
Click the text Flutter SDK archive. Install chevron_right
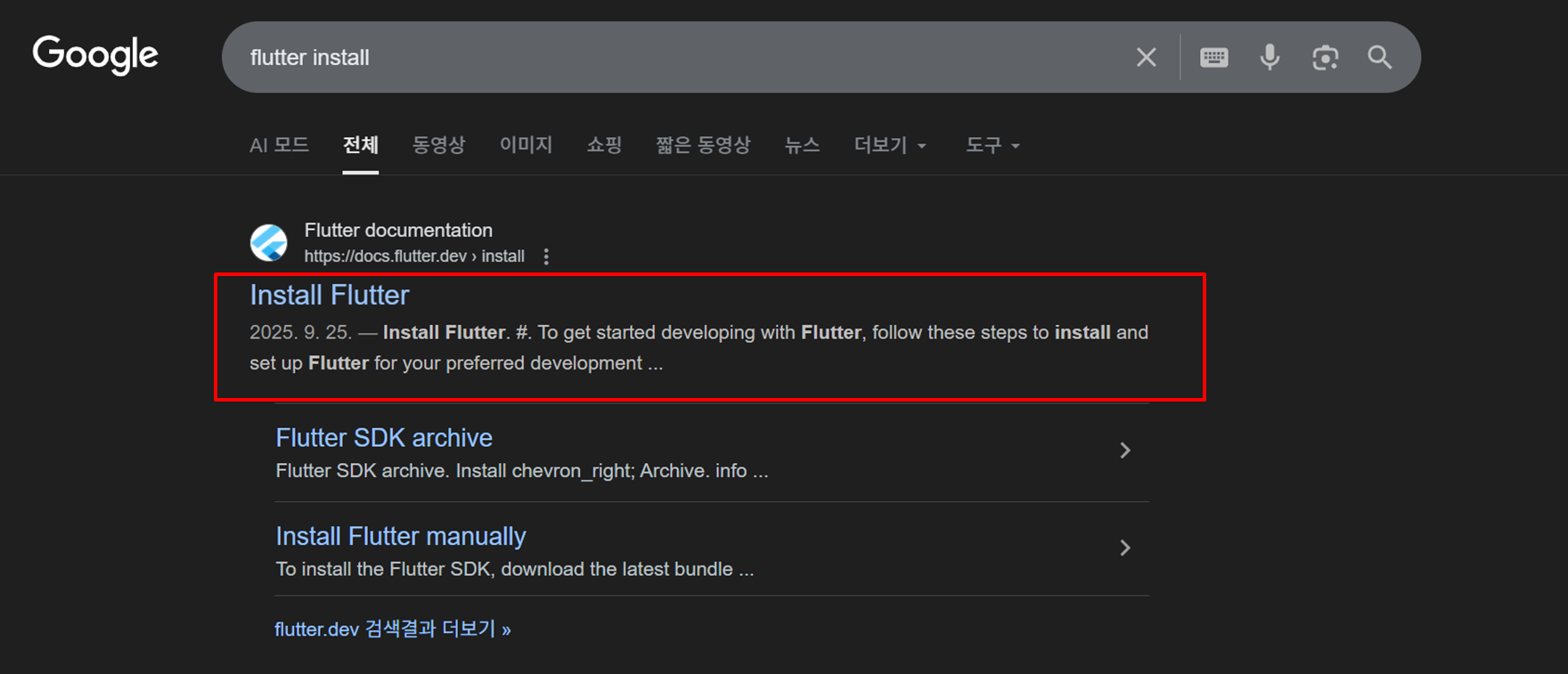coord(522,471)
